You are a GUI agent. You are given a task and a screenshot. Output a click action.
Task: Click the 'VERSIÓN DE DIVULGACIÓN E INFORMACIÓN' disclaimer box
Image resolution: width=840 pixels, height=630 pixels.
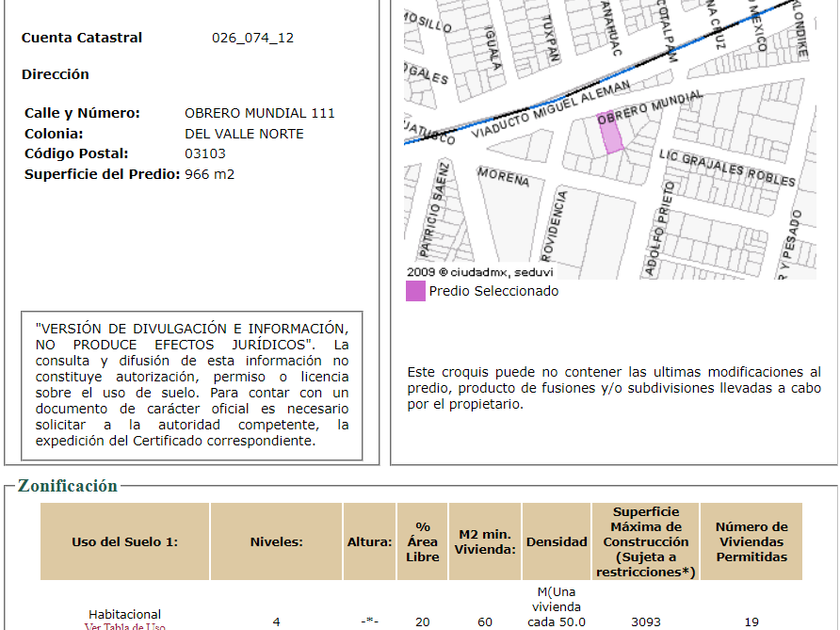(x=192, y=385)
